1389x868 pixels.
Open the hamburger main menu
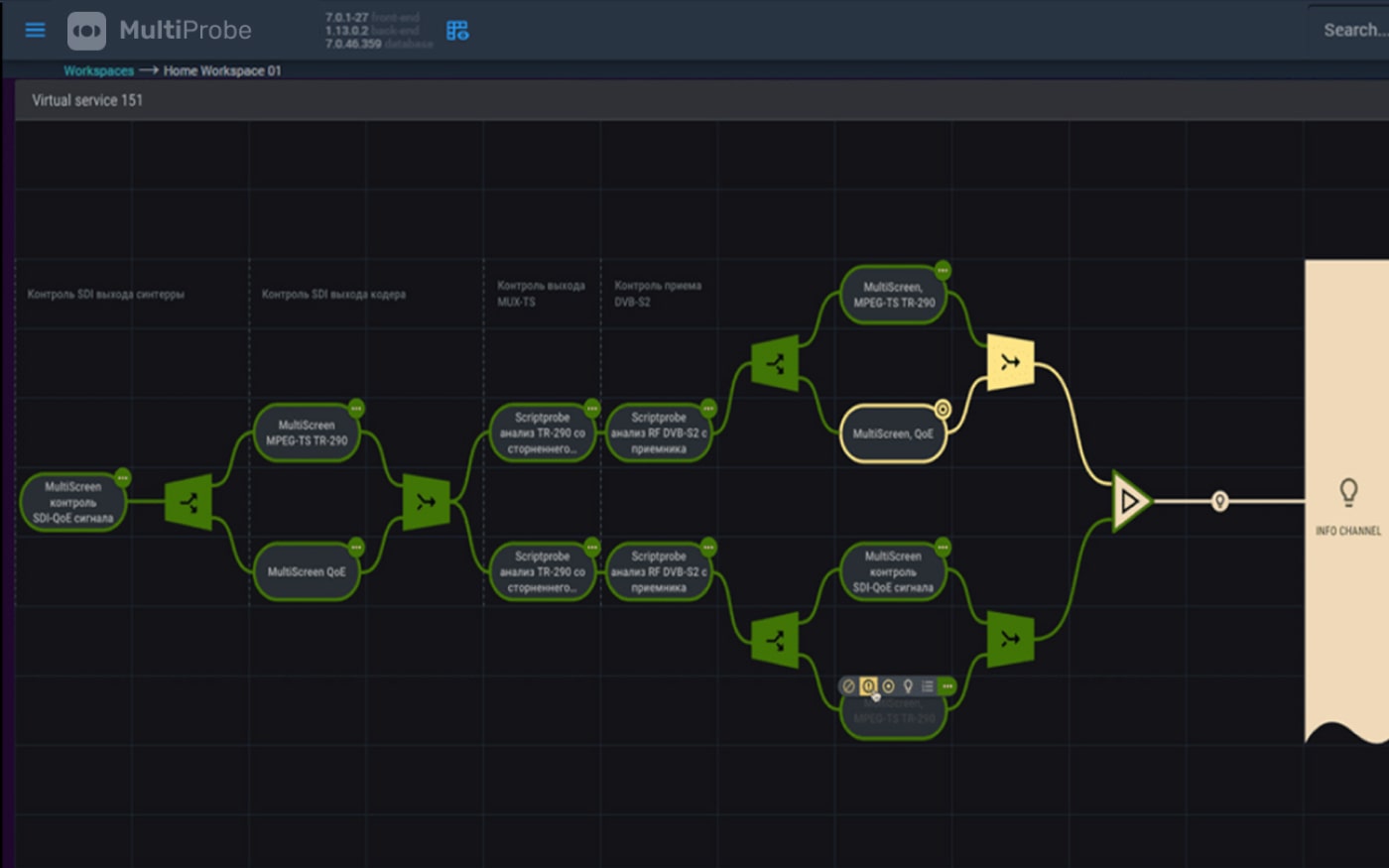point(35,30)
